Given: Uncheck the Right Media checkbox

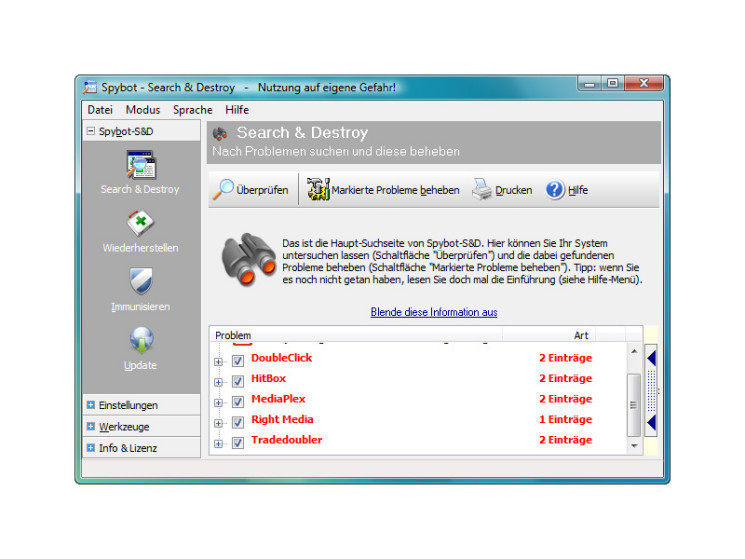Looking at the screenshot, I should coord(238,422).
